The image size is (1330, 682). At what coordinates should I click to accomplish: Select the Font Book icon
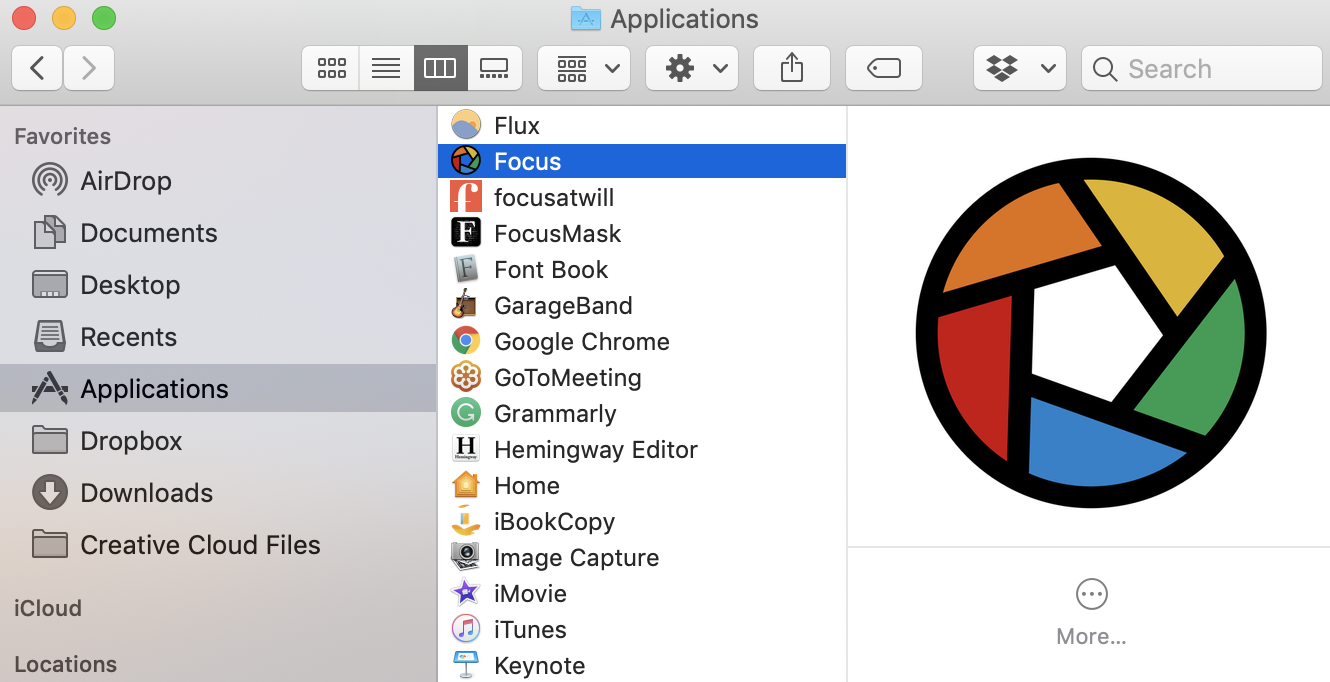pyautogui.click(x=466, y=269)
